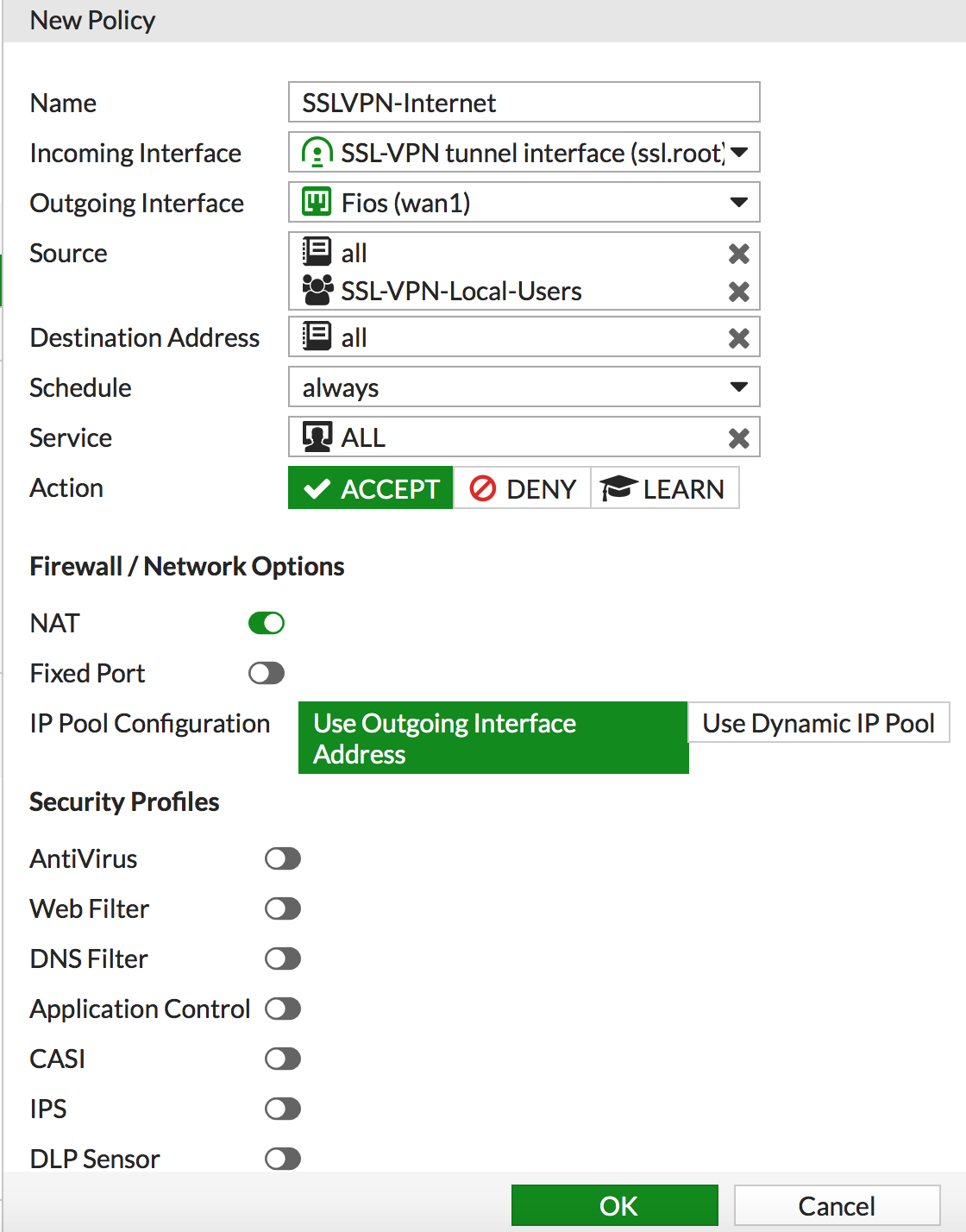Select Use Outgoing Interface Address
Image resolution: width=966 pixels, height=1232 pixels.
493,738
